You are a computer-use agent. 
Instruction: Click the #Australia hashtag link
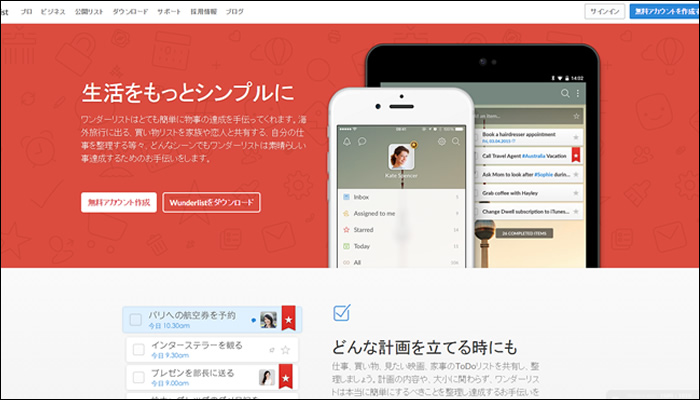tap(533, 156)
